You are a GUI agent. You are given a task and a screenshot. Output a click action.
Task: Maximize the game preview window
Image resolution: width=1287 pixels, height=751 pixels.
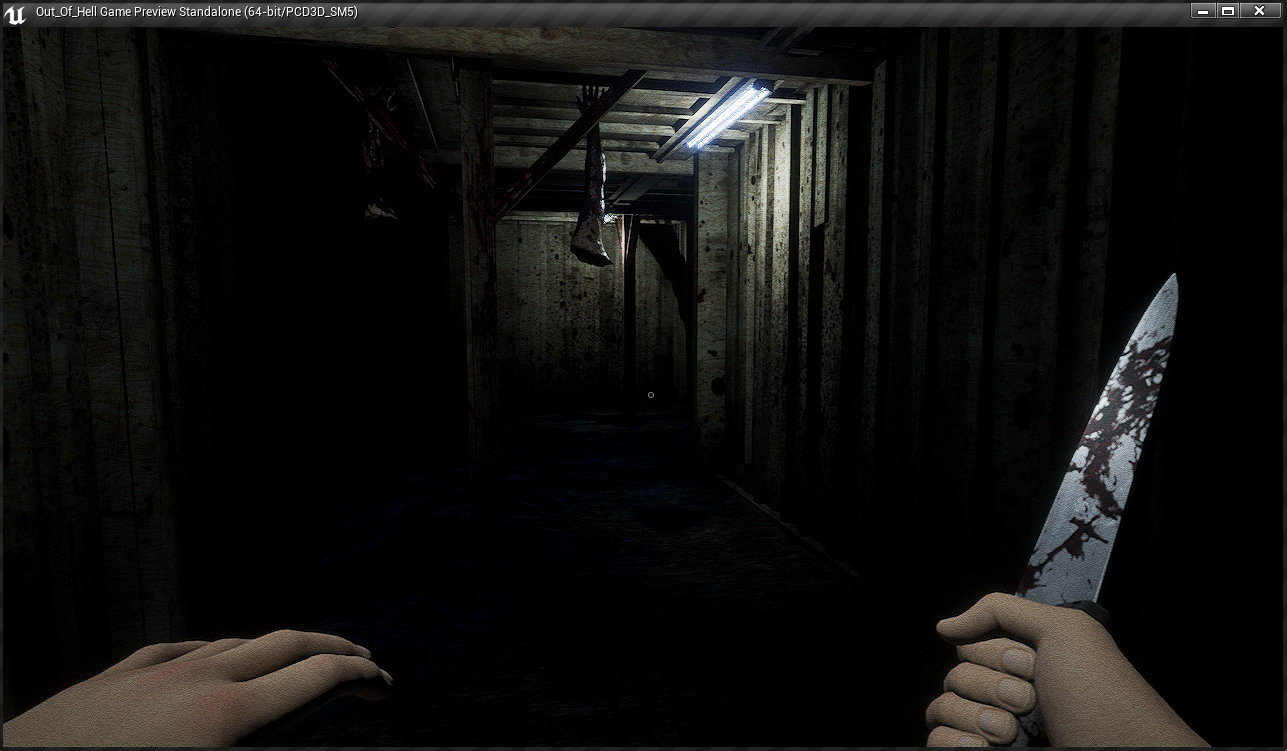[x=1228, y=11]
